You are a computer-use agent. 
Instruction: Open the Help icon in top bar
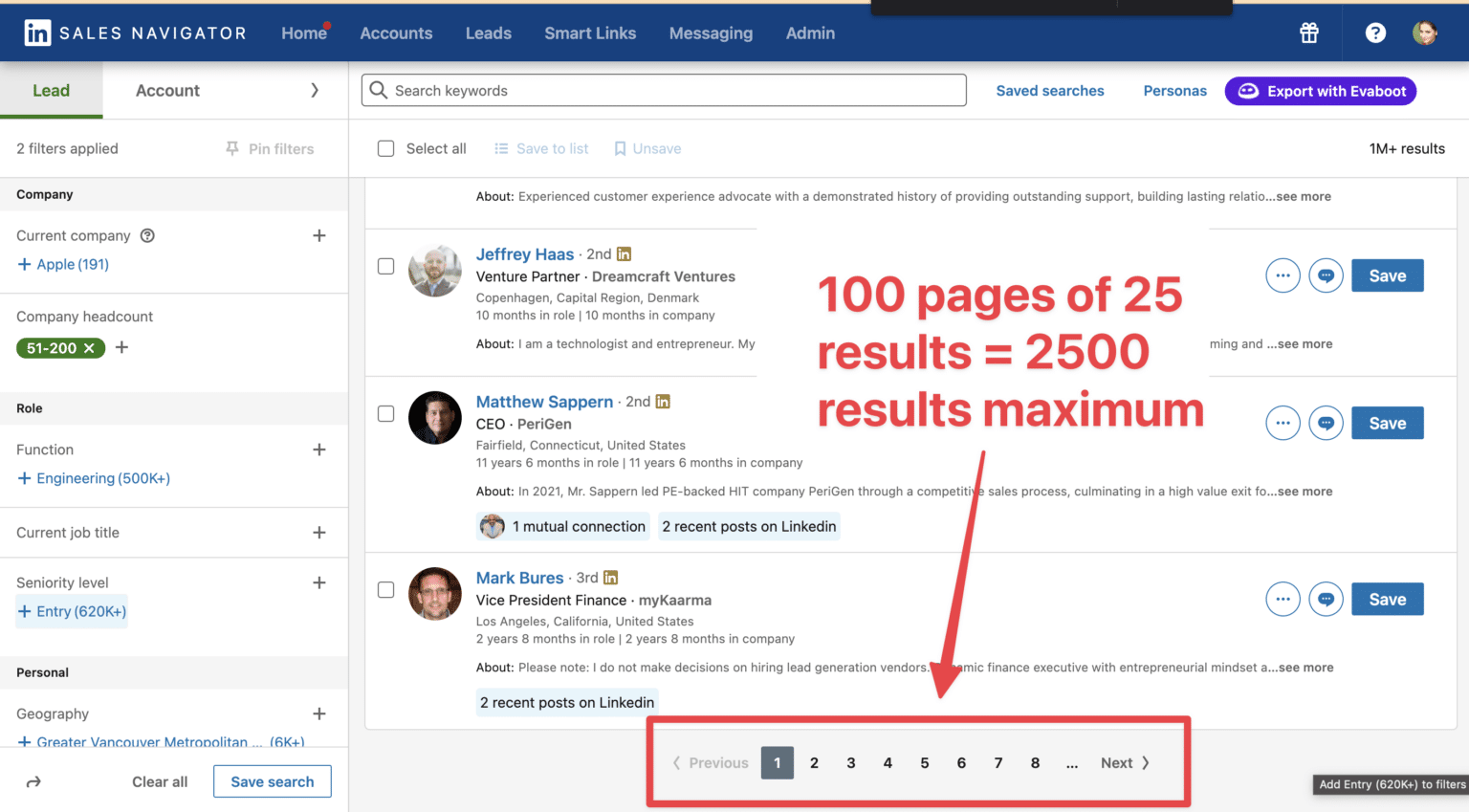[1375, 33]
